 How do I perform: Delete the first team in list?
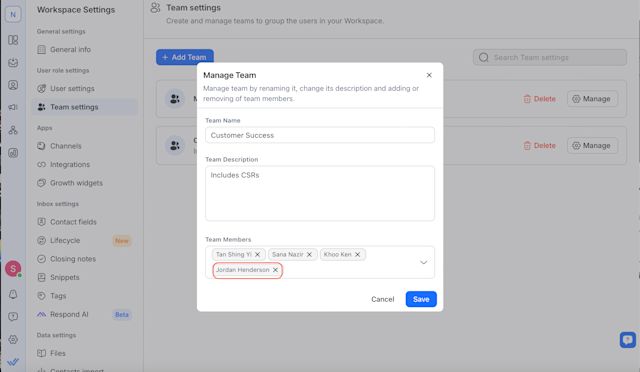[540, 99]
